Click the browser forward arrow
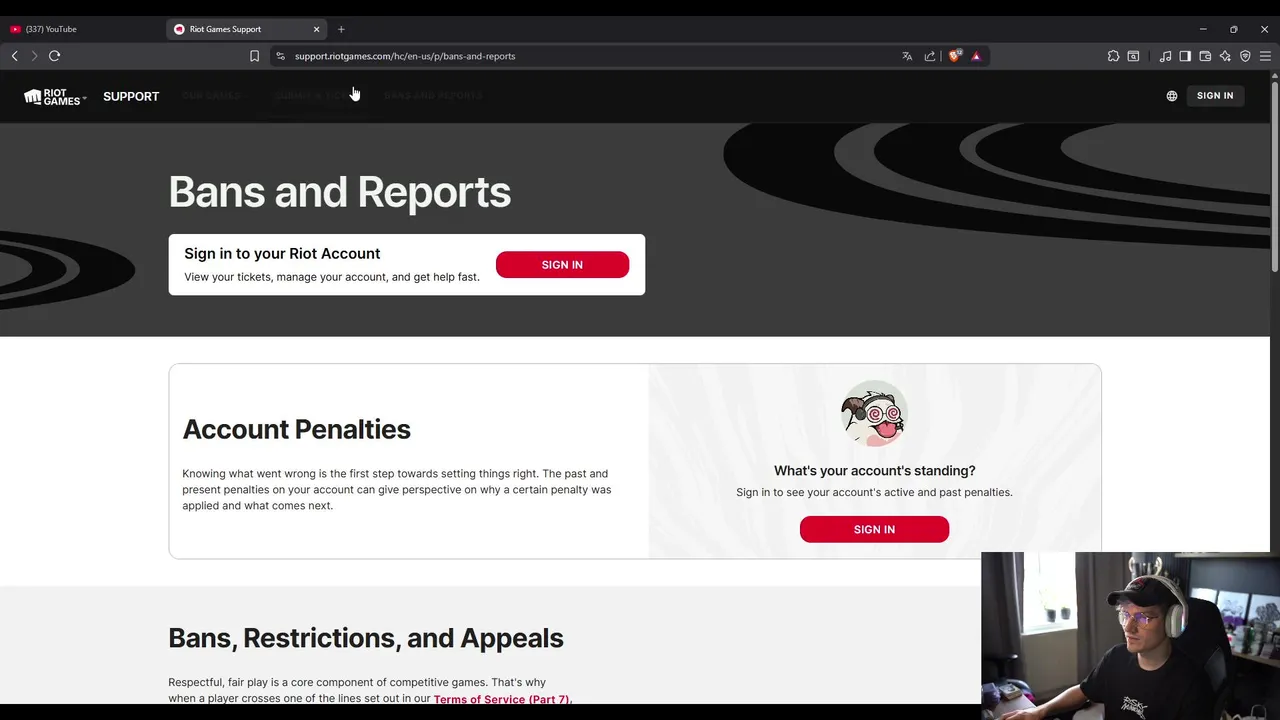The height and width of the screenshot is (720, 1280). pos(34,56)
